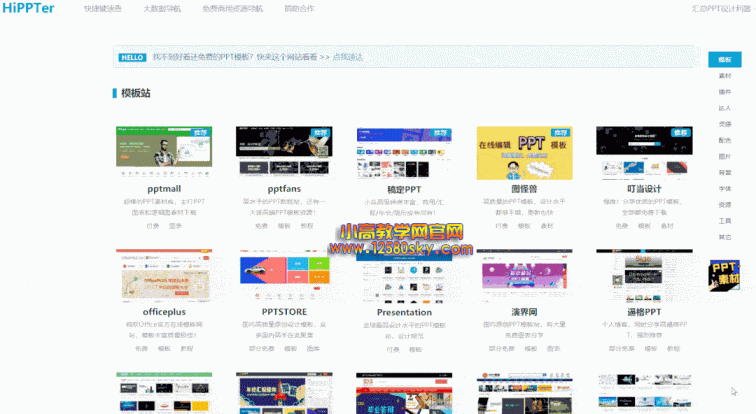The height and width of the screenshot is (414, 756).
Task: Click the 推荐 badge on 图怪兽 thumbnail
Action: pos(560,132)
